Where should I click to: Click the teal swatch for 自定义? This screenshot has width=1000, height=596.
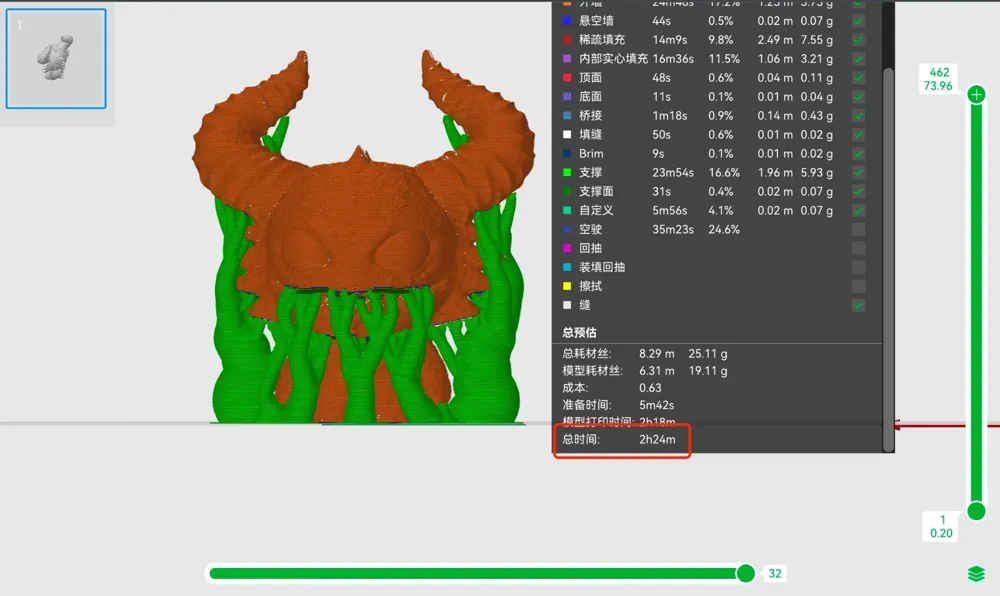pyautogui.click(x=567, y=210)
